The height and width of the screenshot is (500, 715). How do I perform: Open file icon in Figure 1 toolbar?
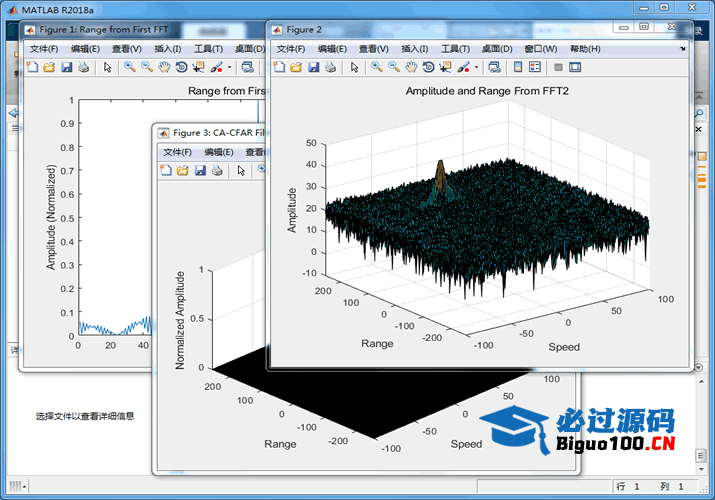49,67
